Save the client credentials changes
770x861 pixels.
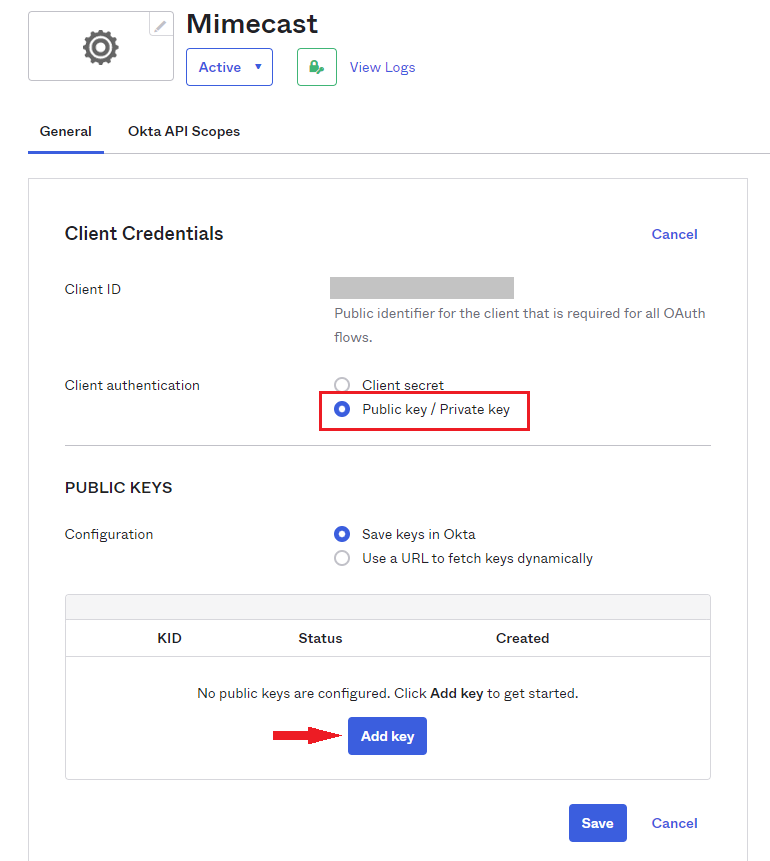click(597, 822)
